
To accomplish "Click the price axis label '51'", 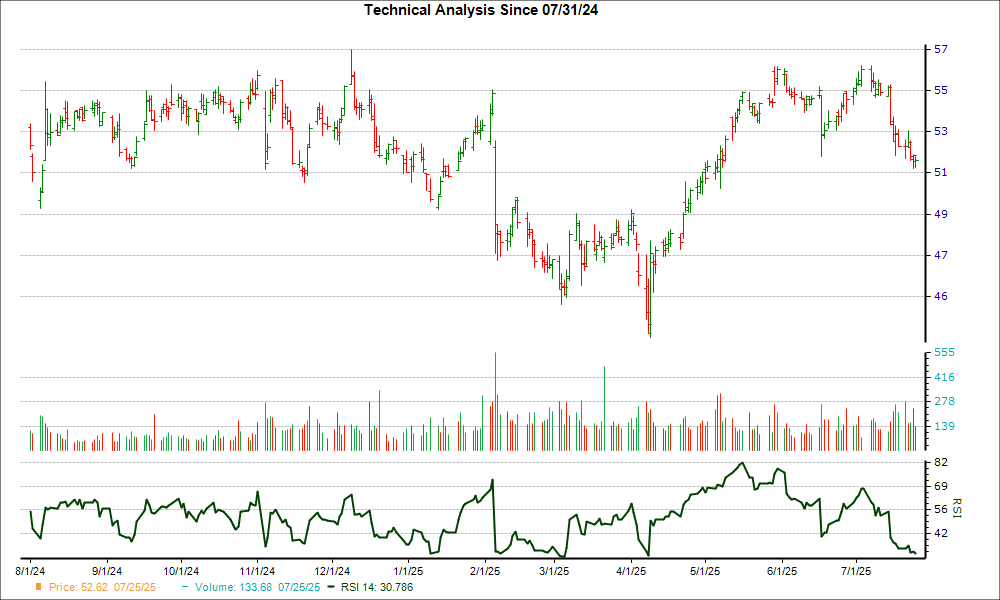I will (941, 172).
